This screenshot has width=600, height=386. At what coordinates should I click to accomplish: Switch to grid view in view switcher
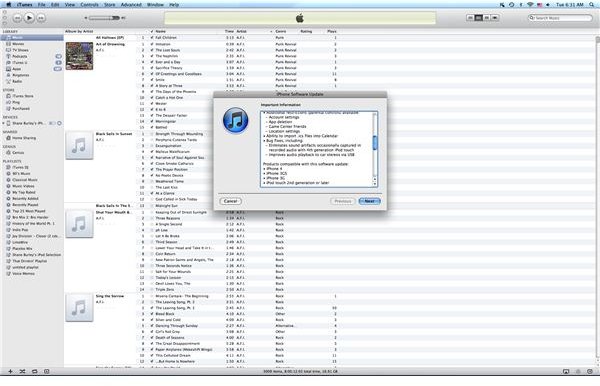487,18
